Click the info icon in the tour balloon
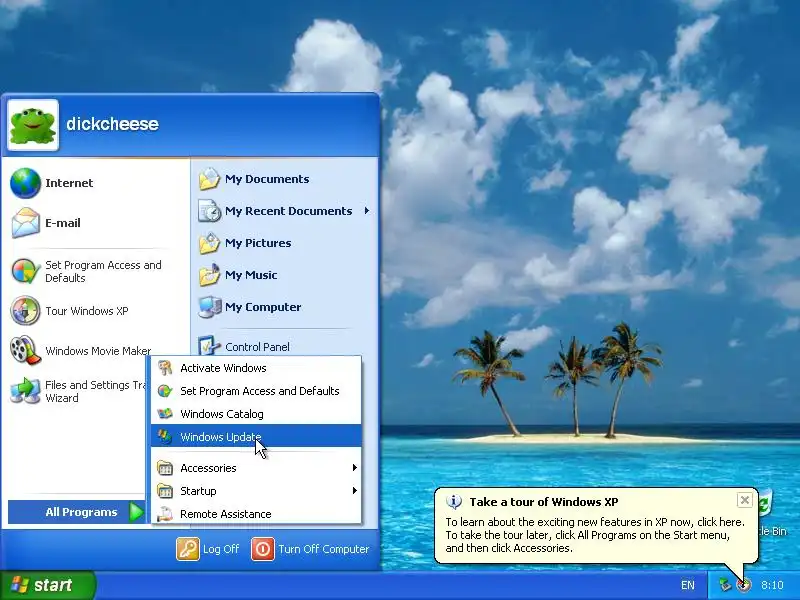This screenshot has width=800, height=600. coord(454,502)
